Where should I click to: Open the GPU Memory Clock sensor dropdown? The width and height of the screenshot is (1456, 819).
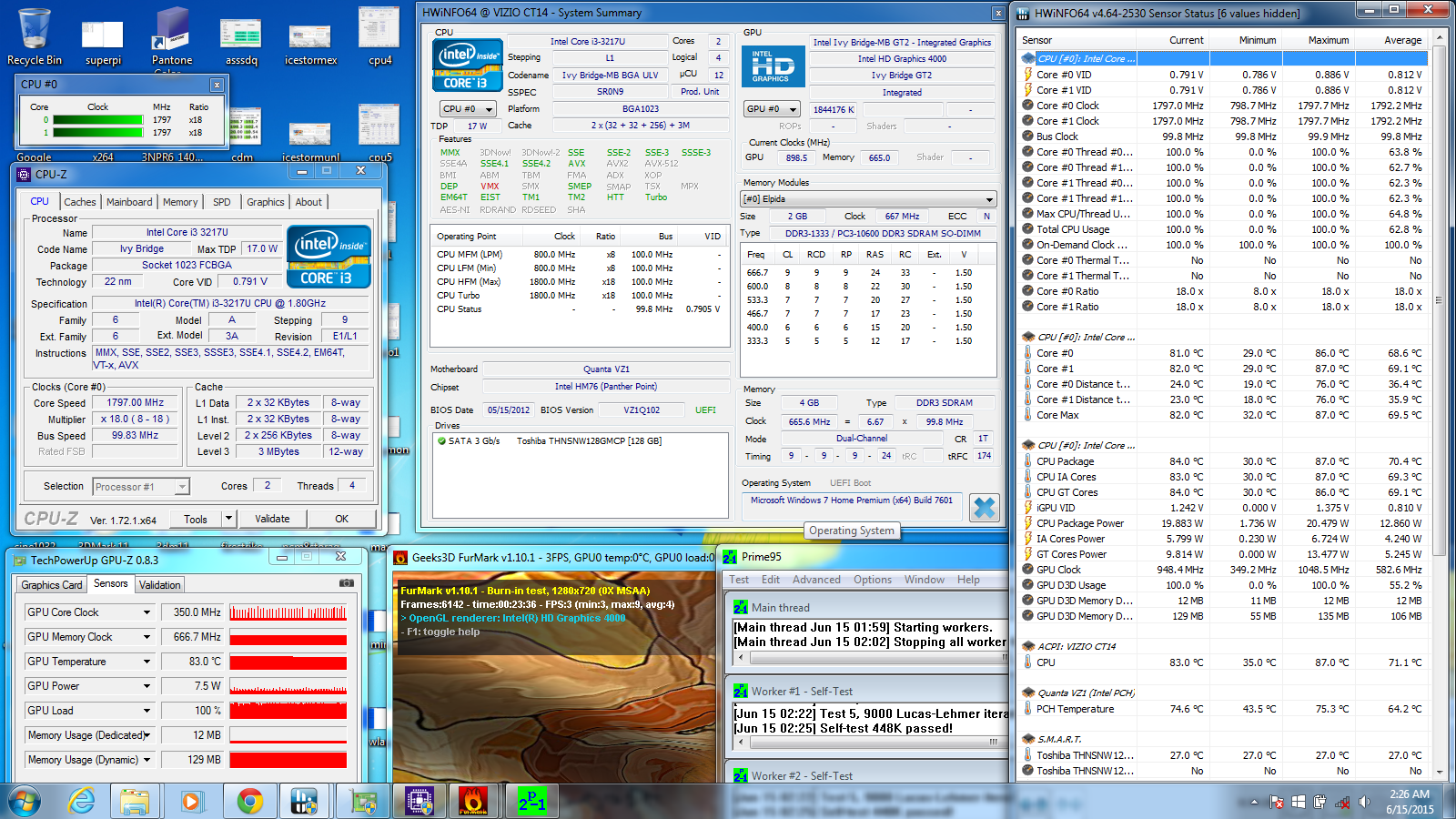point(147,637)
